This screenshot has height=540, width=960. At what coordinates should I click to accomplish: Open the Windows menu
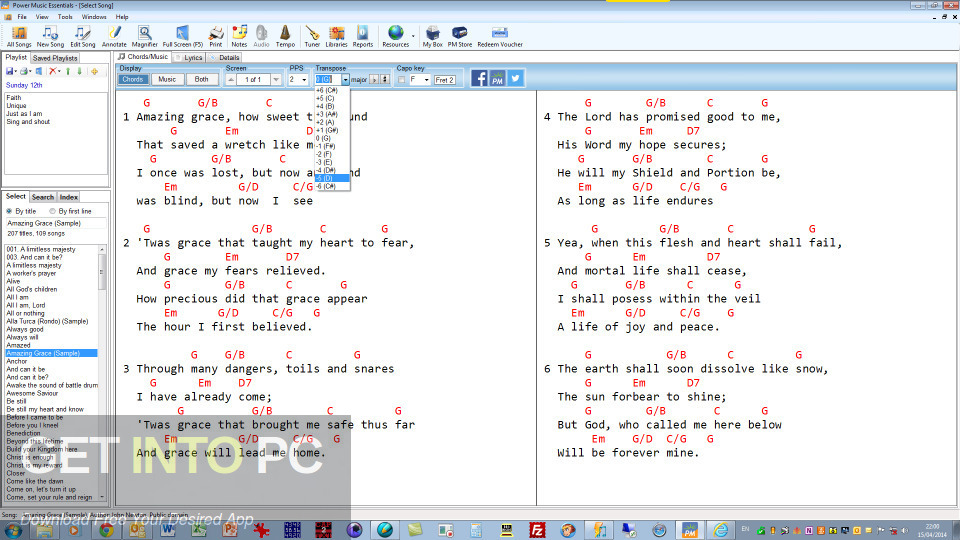[x=94, y=17]
